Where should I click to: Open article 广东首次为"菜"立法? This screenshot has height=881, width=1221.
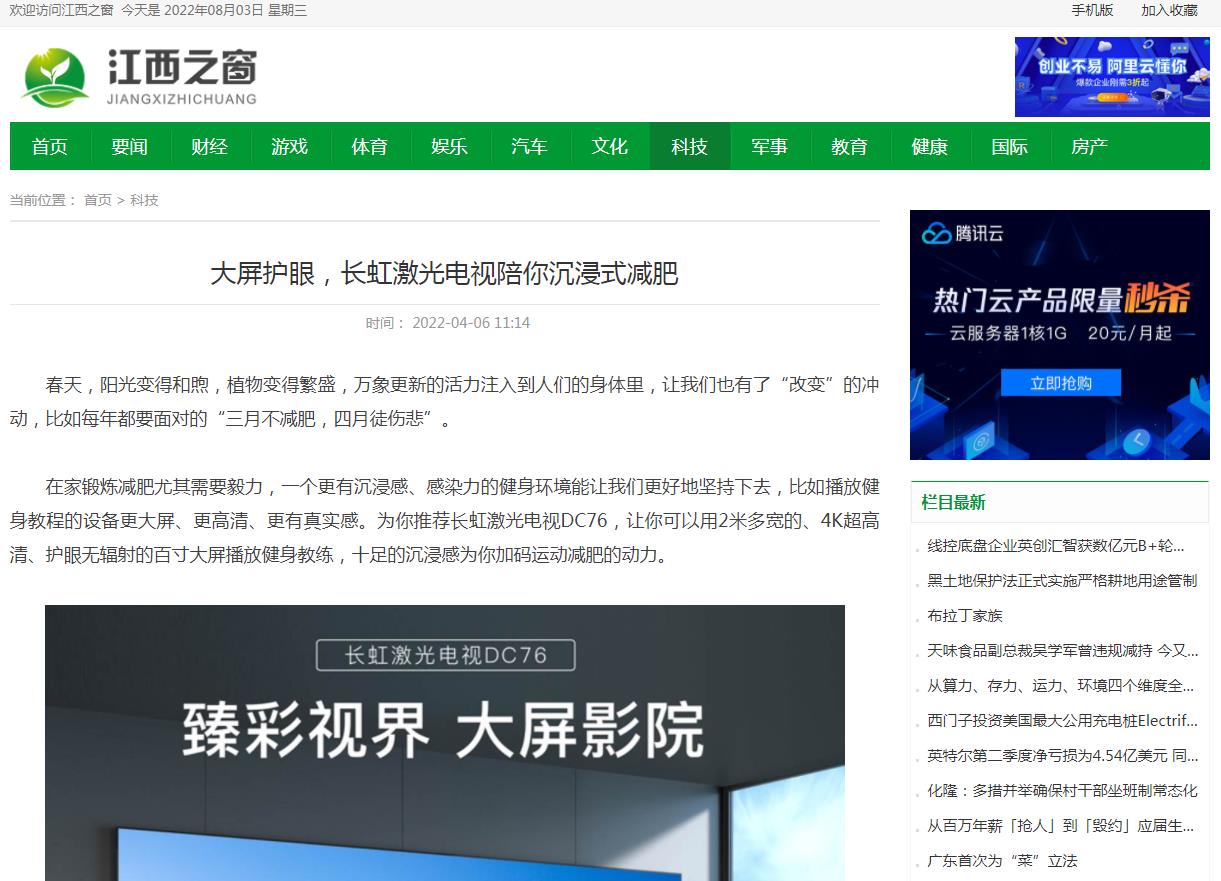[x=1002, y=860]
